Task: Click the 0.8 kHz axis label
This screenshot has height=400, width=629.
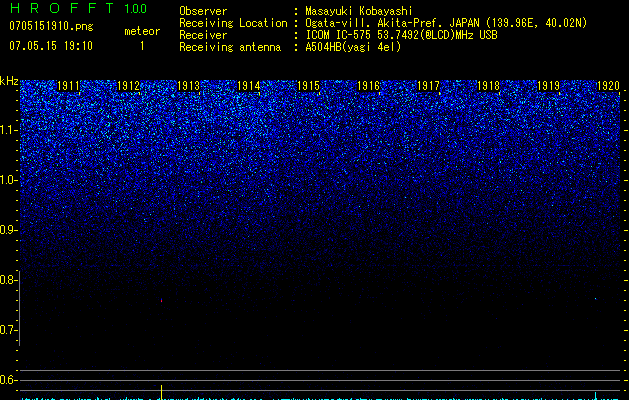Action: (x=7, y=280)
